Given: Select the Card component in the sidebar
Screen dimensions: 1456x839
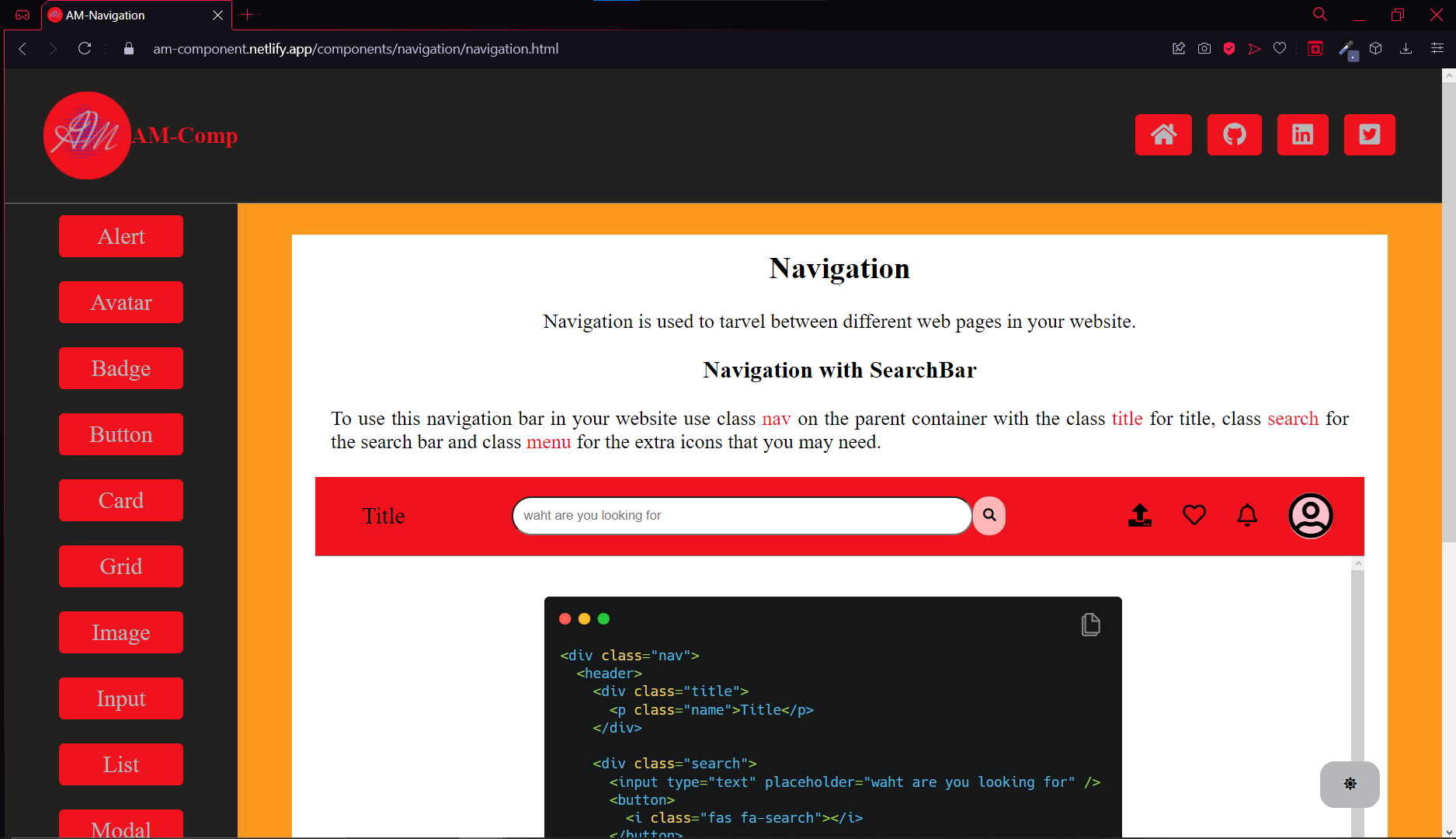Looking at the screenshot, I should pos(120,500).
